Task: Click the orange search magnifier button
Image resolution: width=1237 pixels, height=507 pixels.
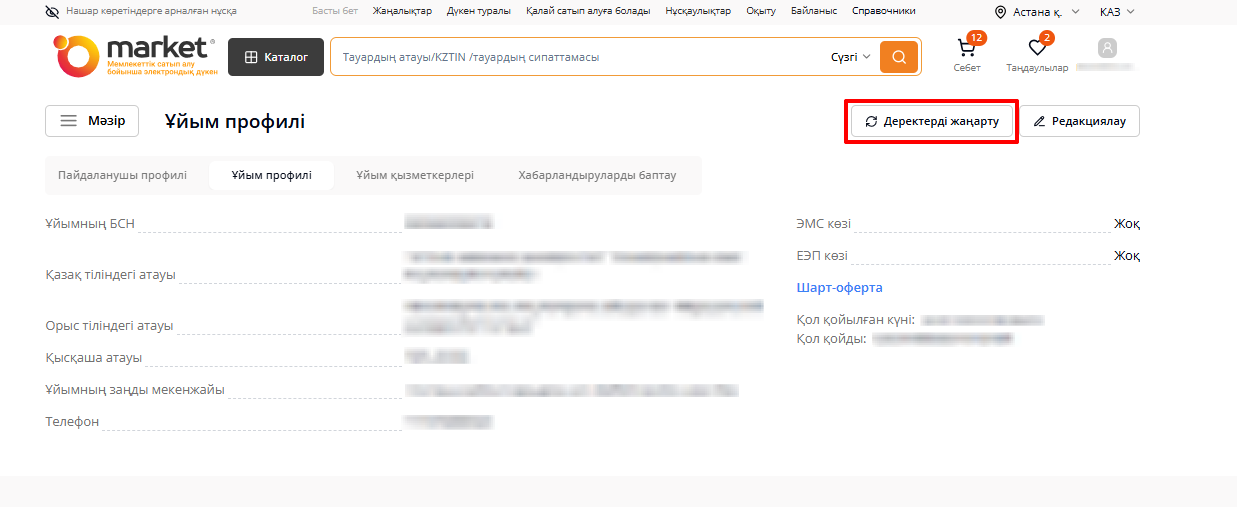Action: [x=898, y=57]
